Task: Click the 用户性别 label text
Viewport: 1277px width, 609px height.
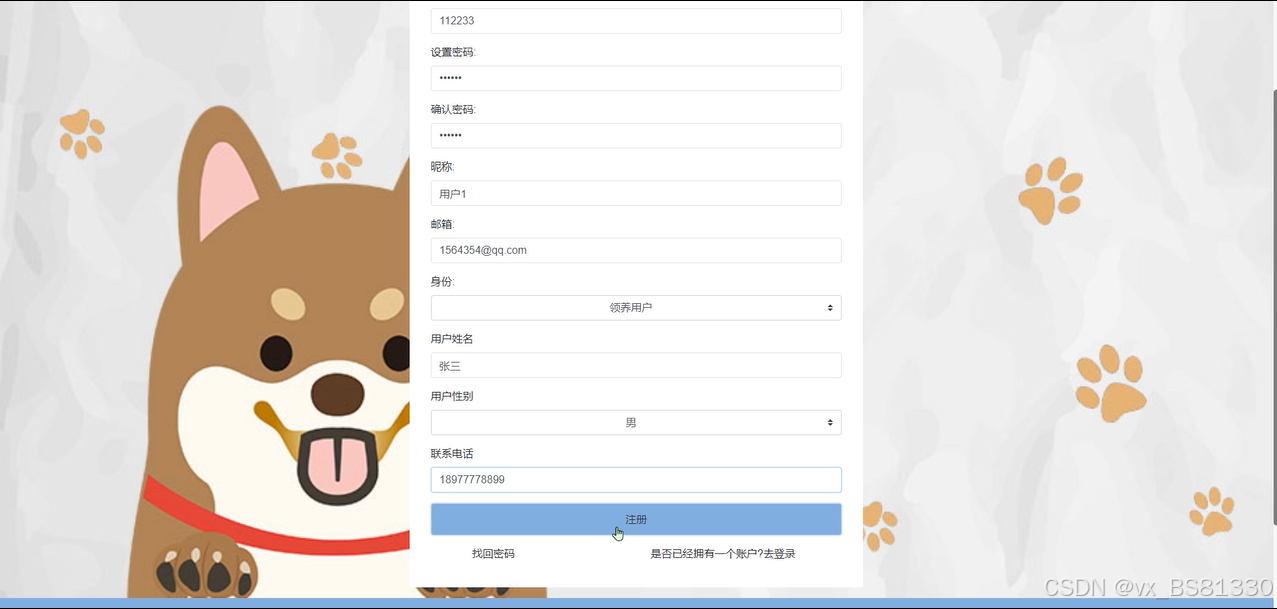Action: tap(452, 396)
